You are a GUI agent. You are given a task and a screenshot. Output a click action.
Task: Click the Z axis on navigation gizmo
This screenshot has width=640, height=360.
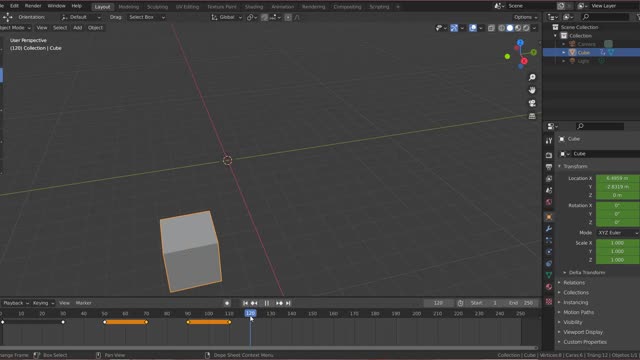(x=520, y=42)
